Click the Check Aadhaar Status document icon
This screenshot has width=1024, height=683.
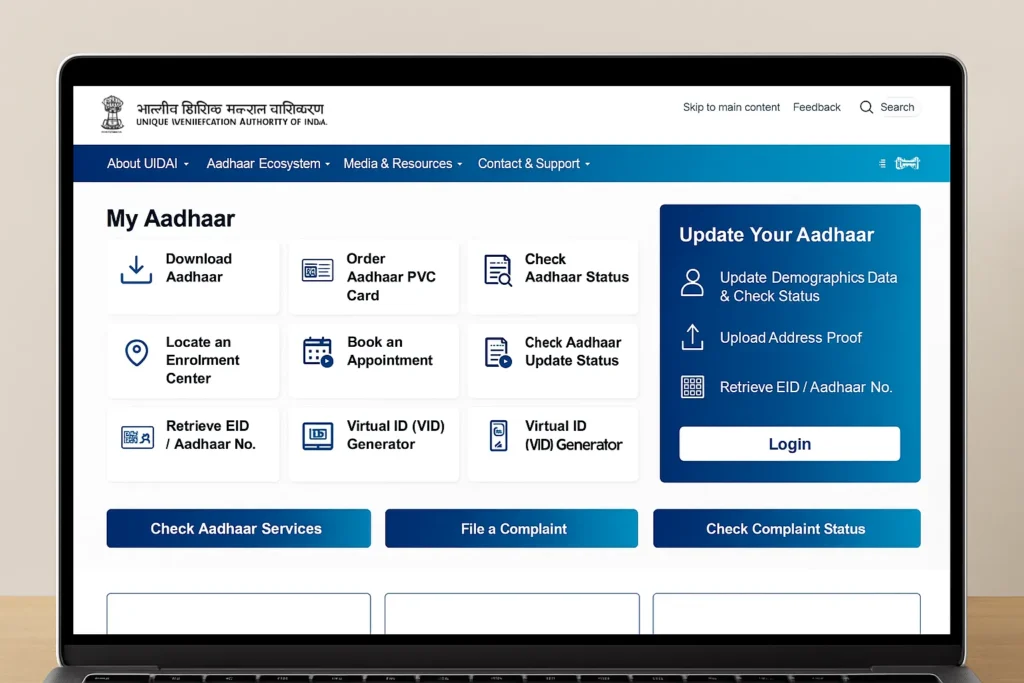498,270
